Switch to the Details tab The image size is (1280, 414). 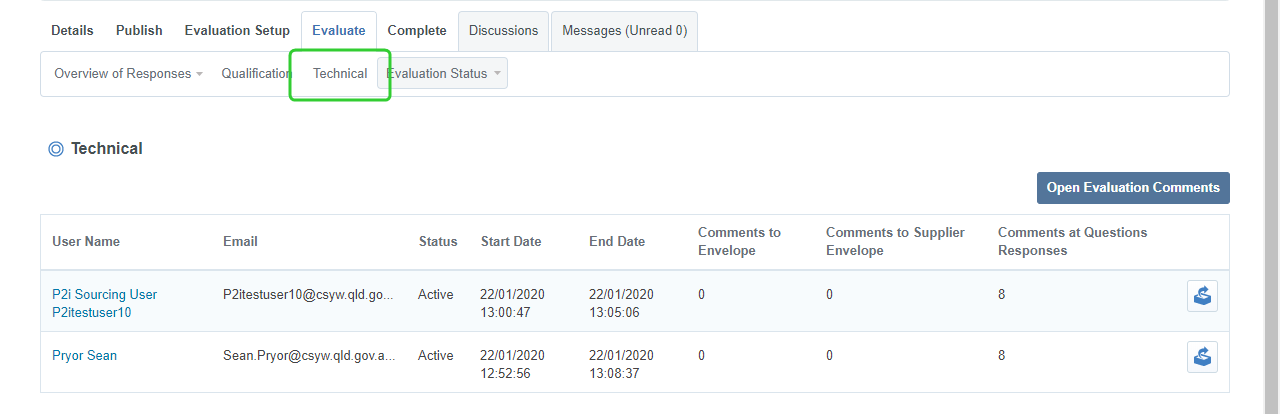click(72, 31)
